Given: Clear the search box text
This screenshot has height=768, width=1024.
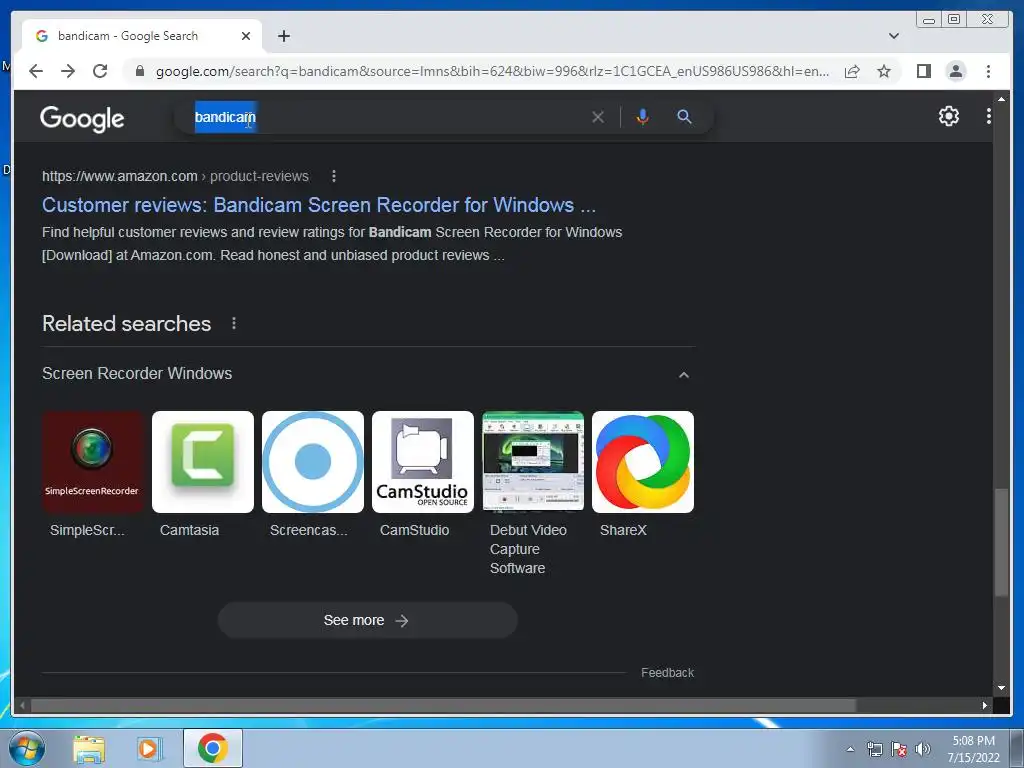Looking at the screenshot, I should tap(598, 117).
